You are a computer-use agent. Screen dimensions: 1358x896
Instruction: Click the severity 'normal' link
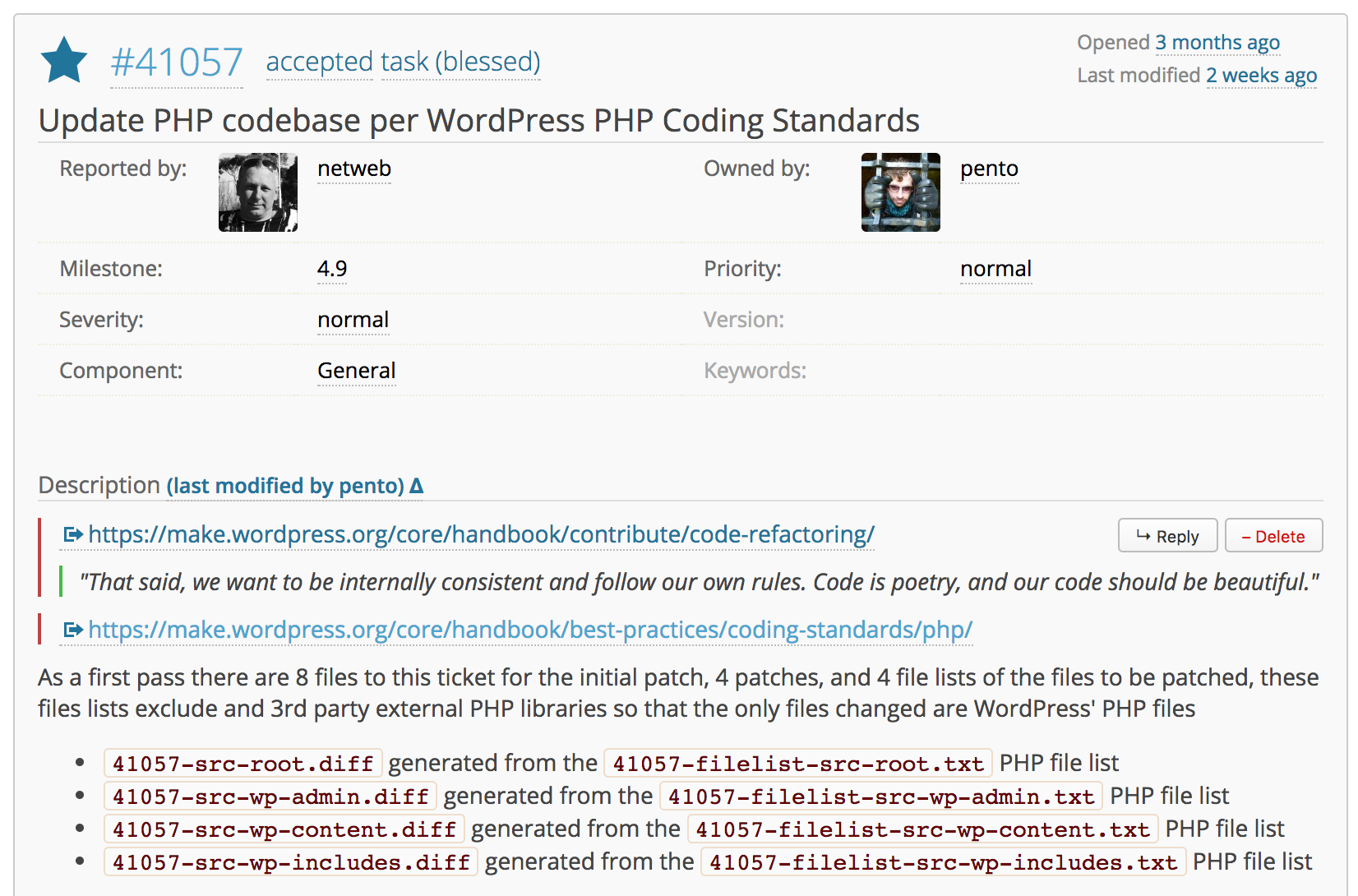(x=353, y=320)
